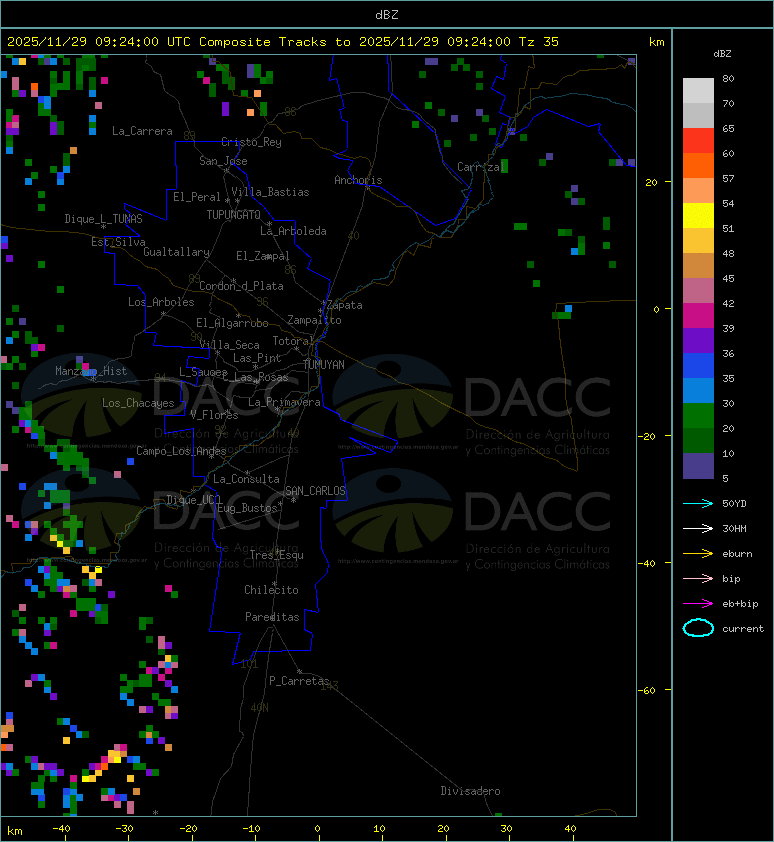774x842 pixels.
Task: Click the La_Arboleda location label
Action: pos(293,231)
